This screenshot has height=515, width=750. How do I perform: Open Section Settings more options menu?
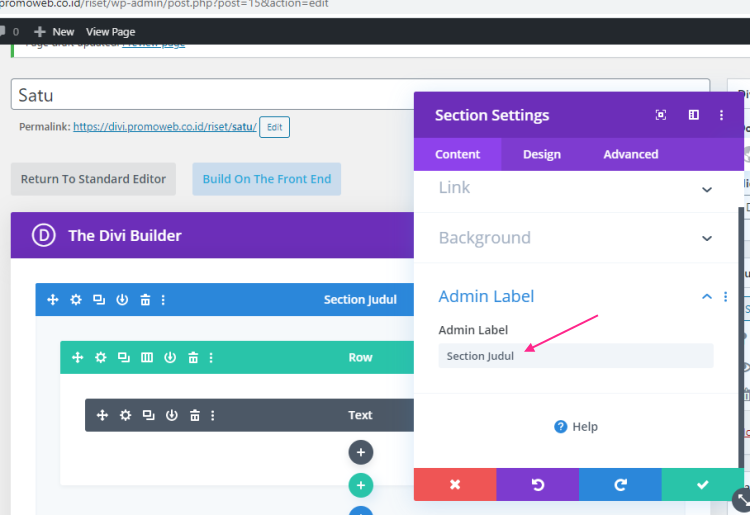point(721,115)
